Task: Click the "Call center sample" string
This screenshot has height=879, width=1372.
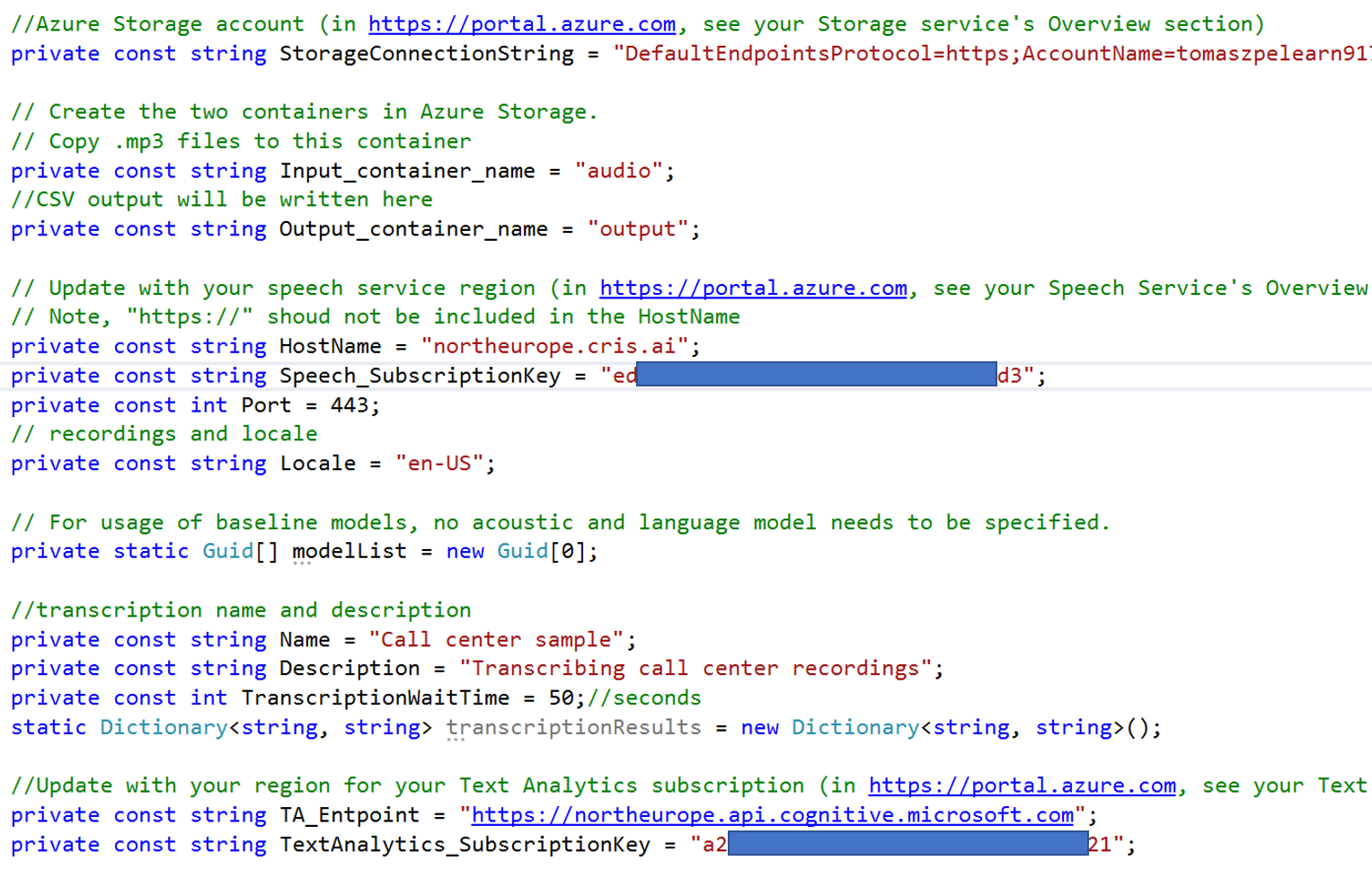Action: point(497,640)
